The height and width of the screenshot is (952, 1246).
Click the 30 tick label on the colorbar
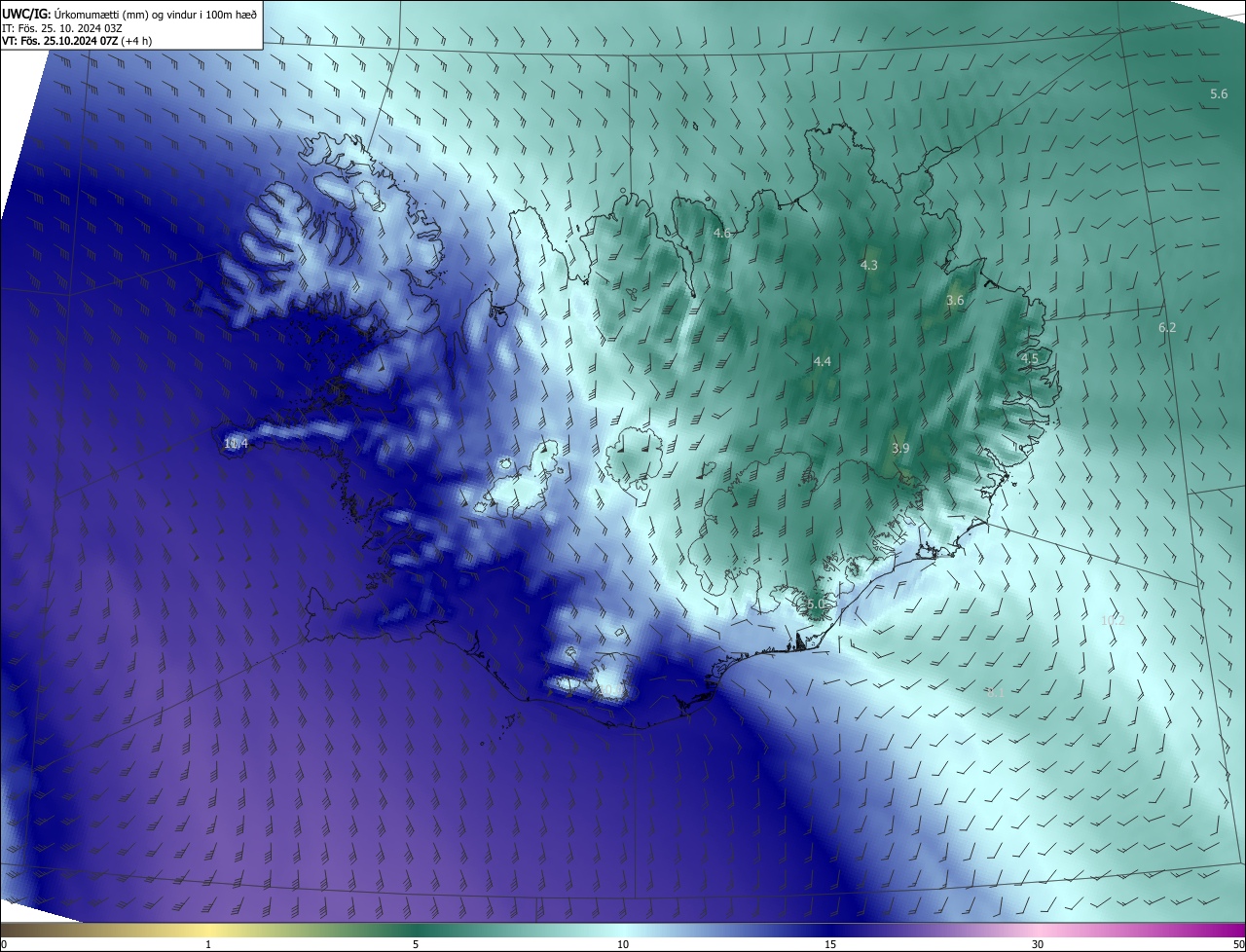pos(1038,945)
